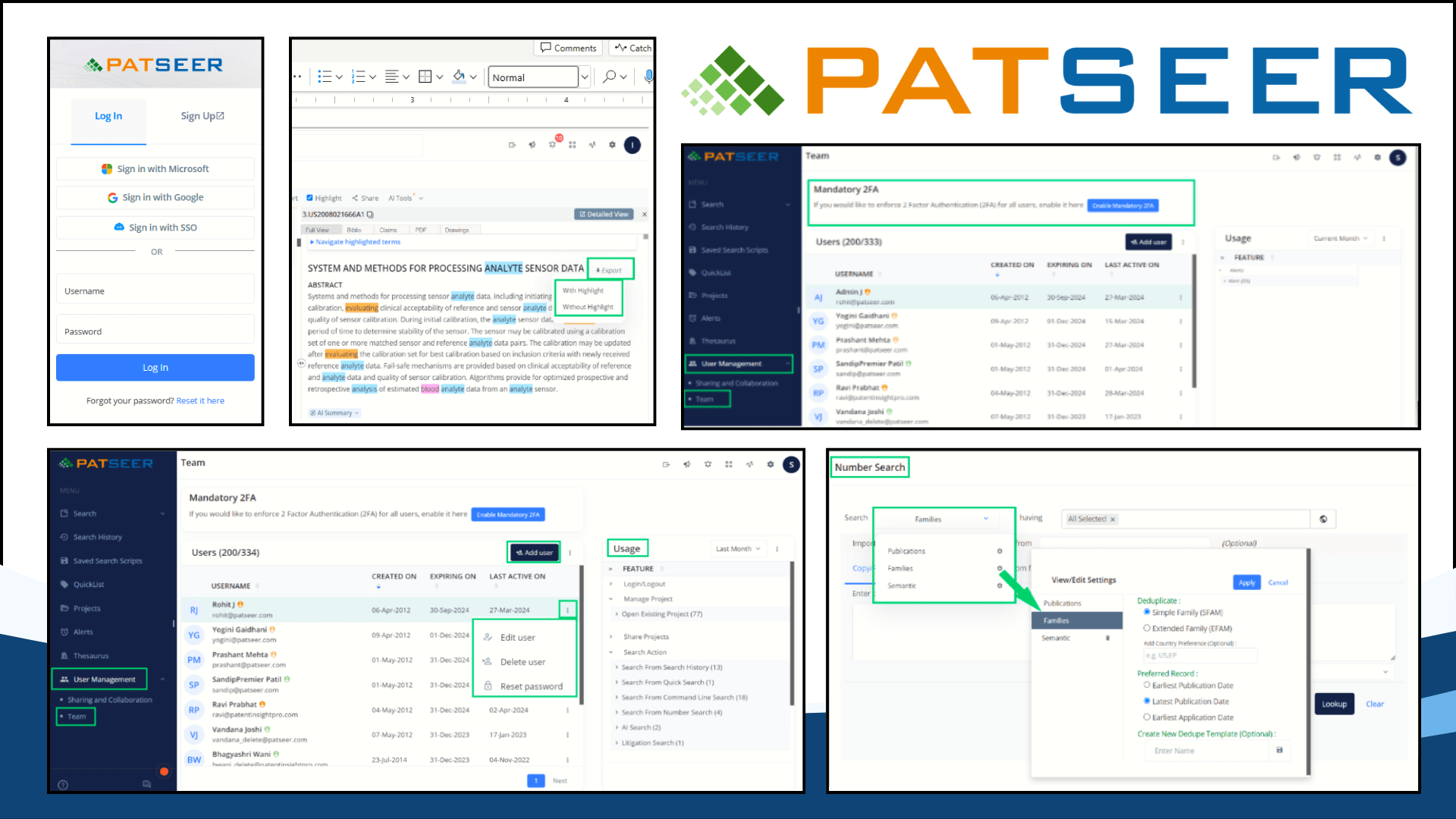
Task: Choose Earliest Application Date radio option
Action: (1147, 717)
